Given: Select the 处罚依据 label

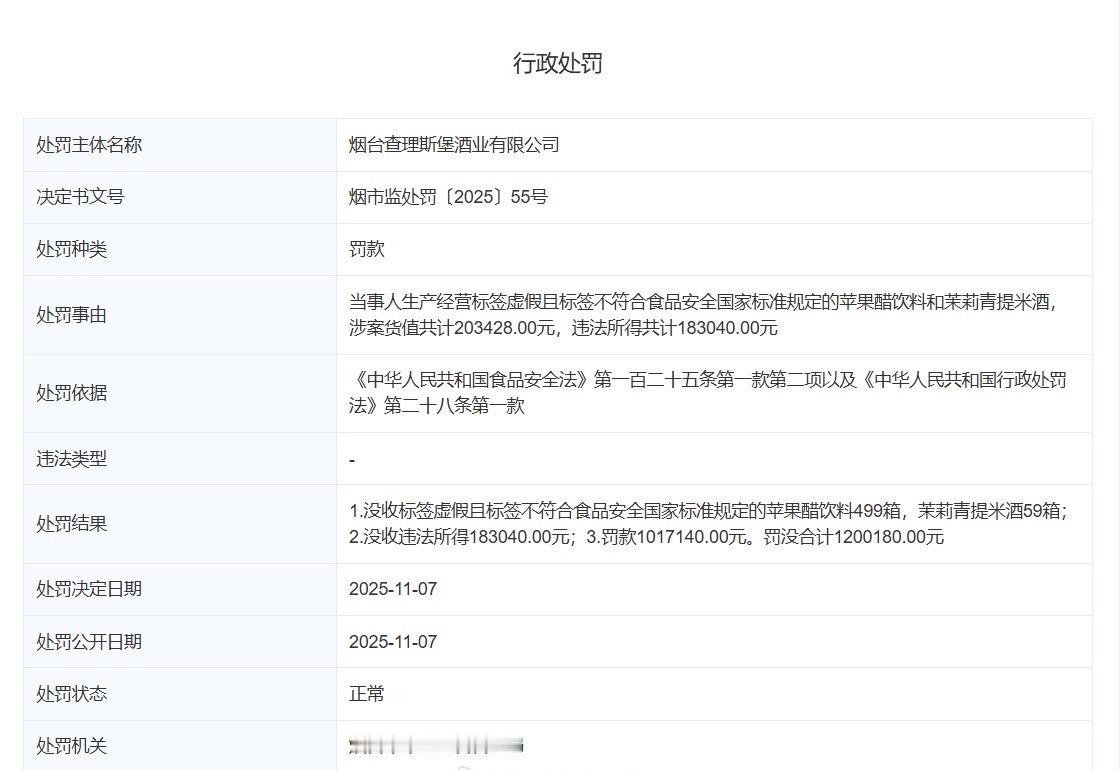Looking at the screenshot, I should [71, 393].
